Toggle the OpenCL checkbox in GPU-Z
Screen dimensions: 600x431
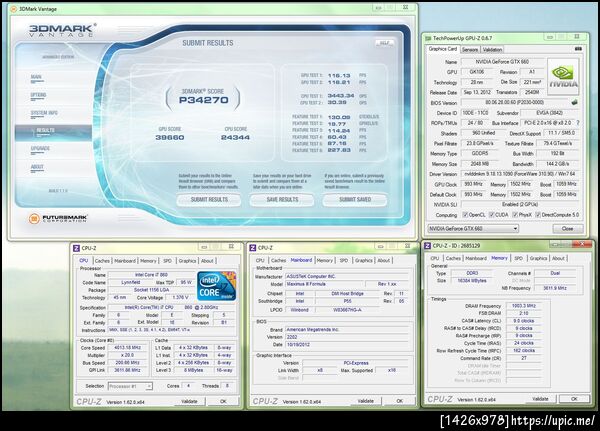(465, 215)
